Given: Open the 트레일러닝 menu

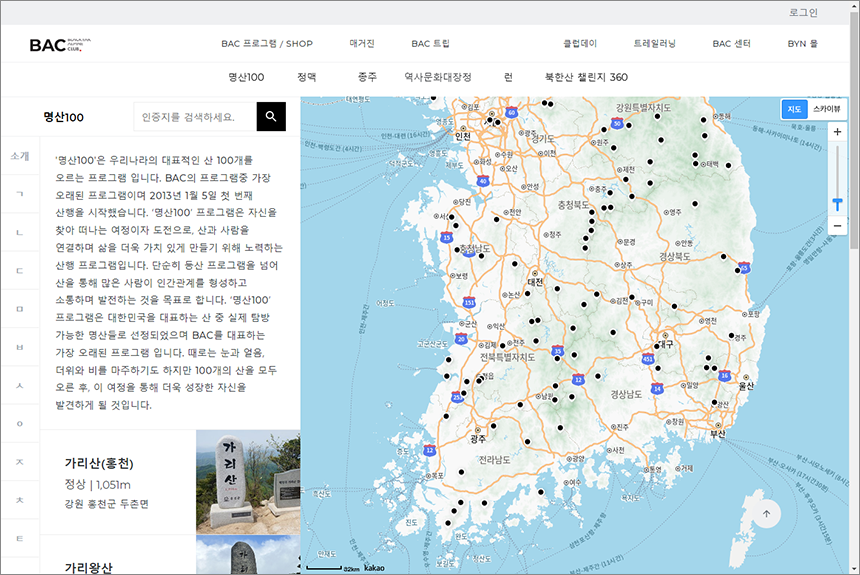Looking at the screenshot, I should 654,44.
